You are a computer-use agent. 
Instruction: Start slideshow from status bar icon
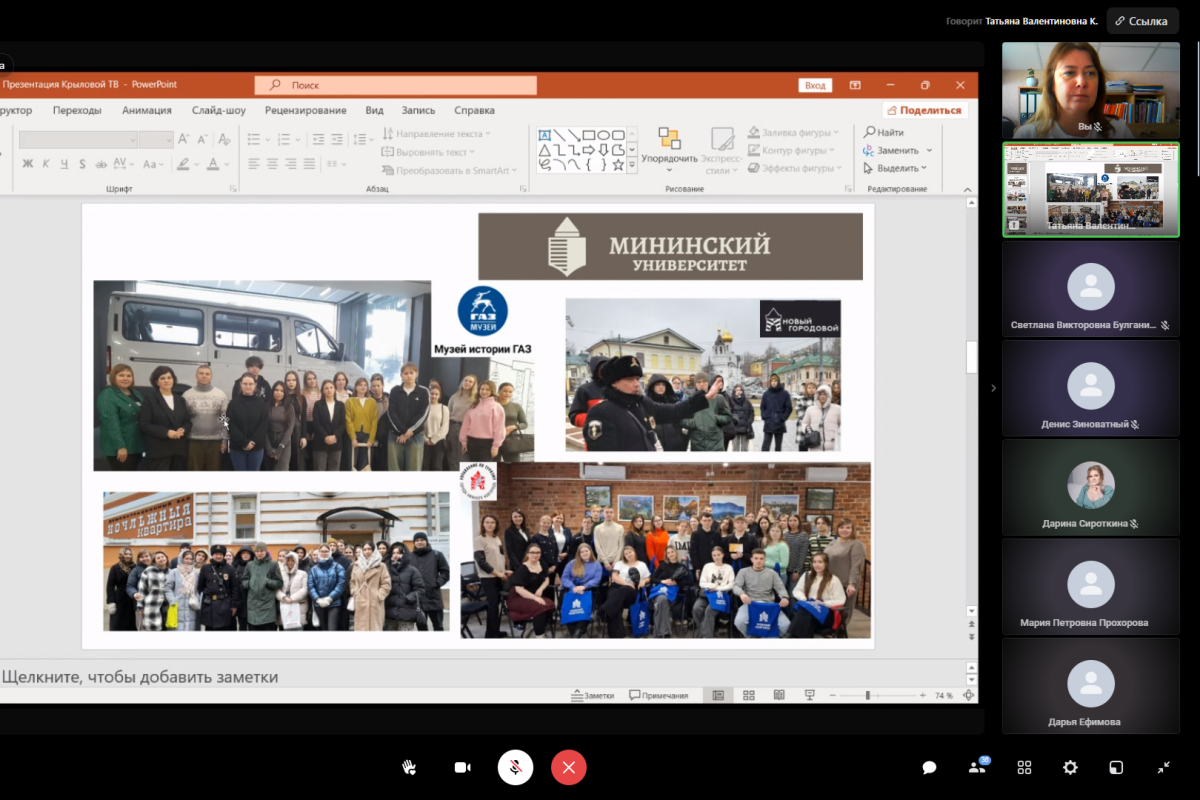[x=809, y=695]
